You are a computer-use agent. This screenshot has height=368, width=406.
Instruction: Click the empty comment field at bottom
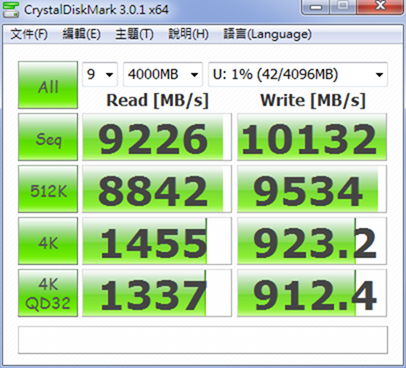203,340
